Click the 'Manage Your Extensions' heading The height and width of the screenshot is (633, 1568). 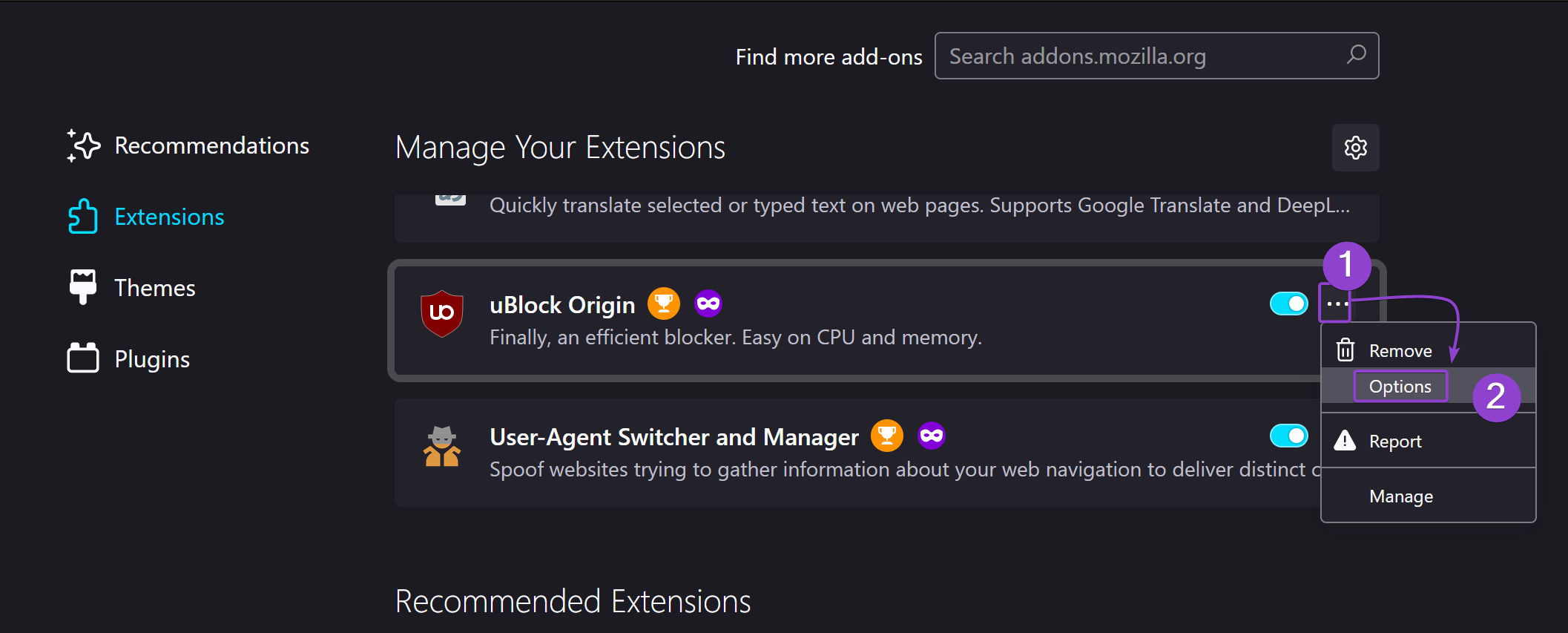point(561,148)
